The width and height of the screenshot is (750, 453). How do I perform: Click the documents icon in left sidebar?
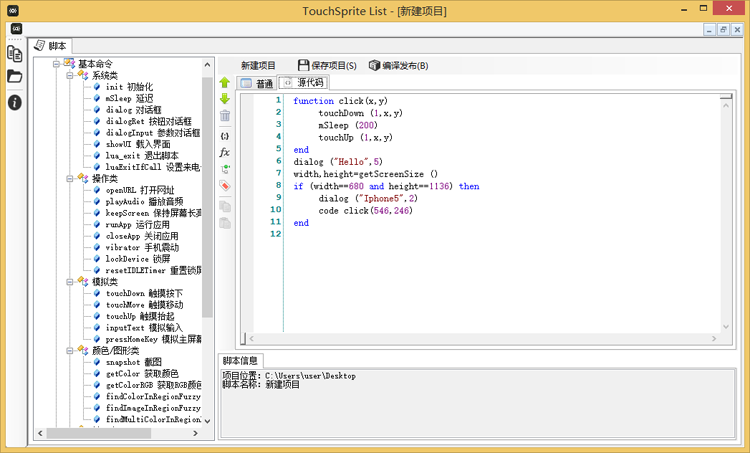[15, 54]
